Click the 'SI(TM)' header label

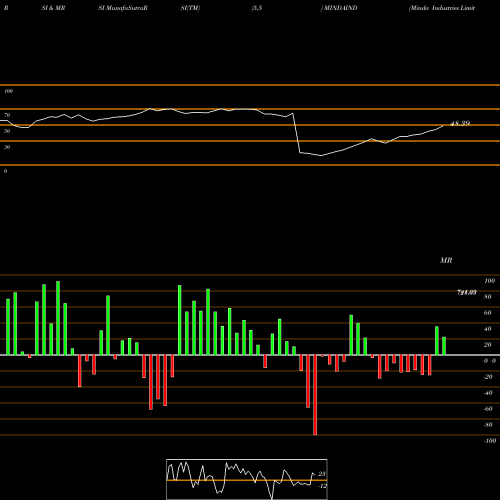tap(190, 8)
